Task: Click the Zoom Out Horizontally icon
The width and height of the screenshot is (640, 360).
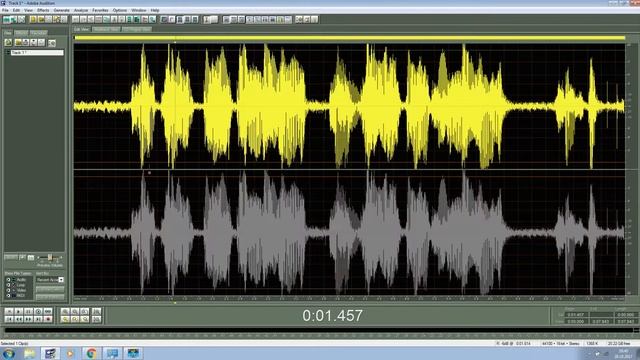Action: [x=75, y=312]
